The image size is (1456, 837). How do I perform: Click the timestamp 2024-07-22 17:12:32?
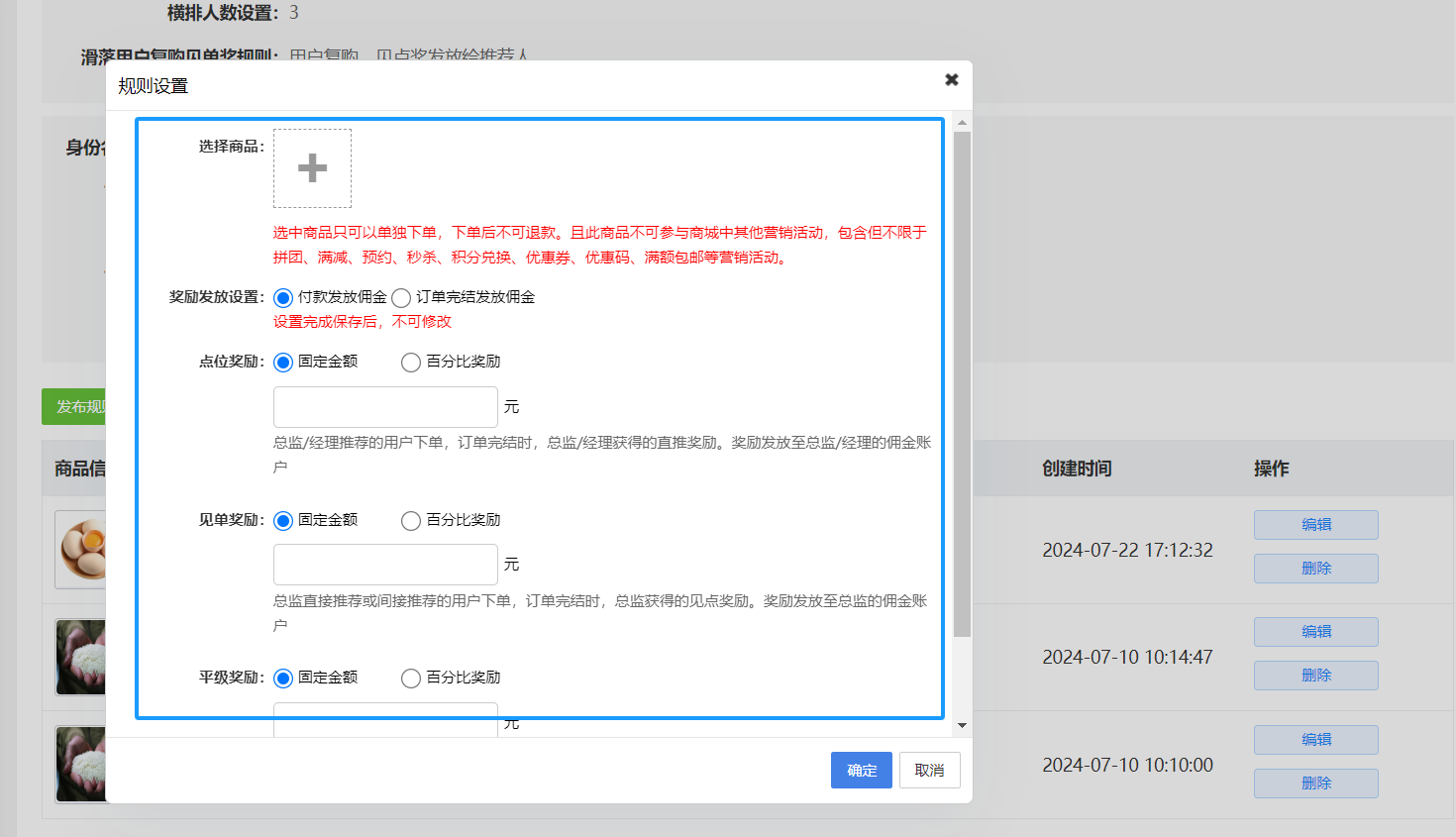pyautogui.click(x=1127, y=550)
